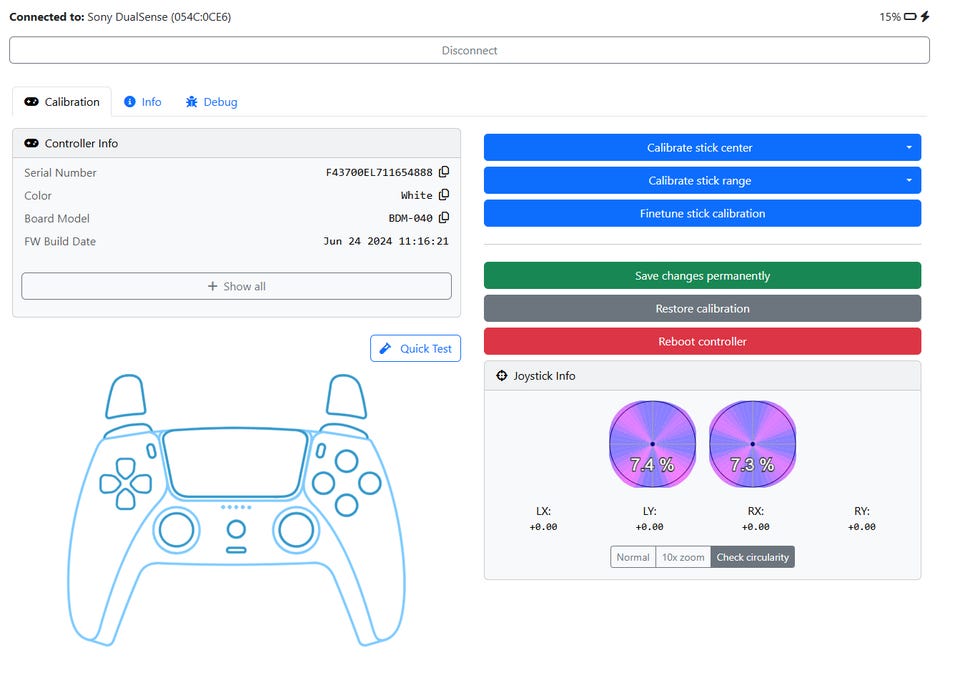This screenshot has height=673, width=960.
Task: Click the D-pad left on controller diagram
Action: pyautogui.click(x=110, y=484)
